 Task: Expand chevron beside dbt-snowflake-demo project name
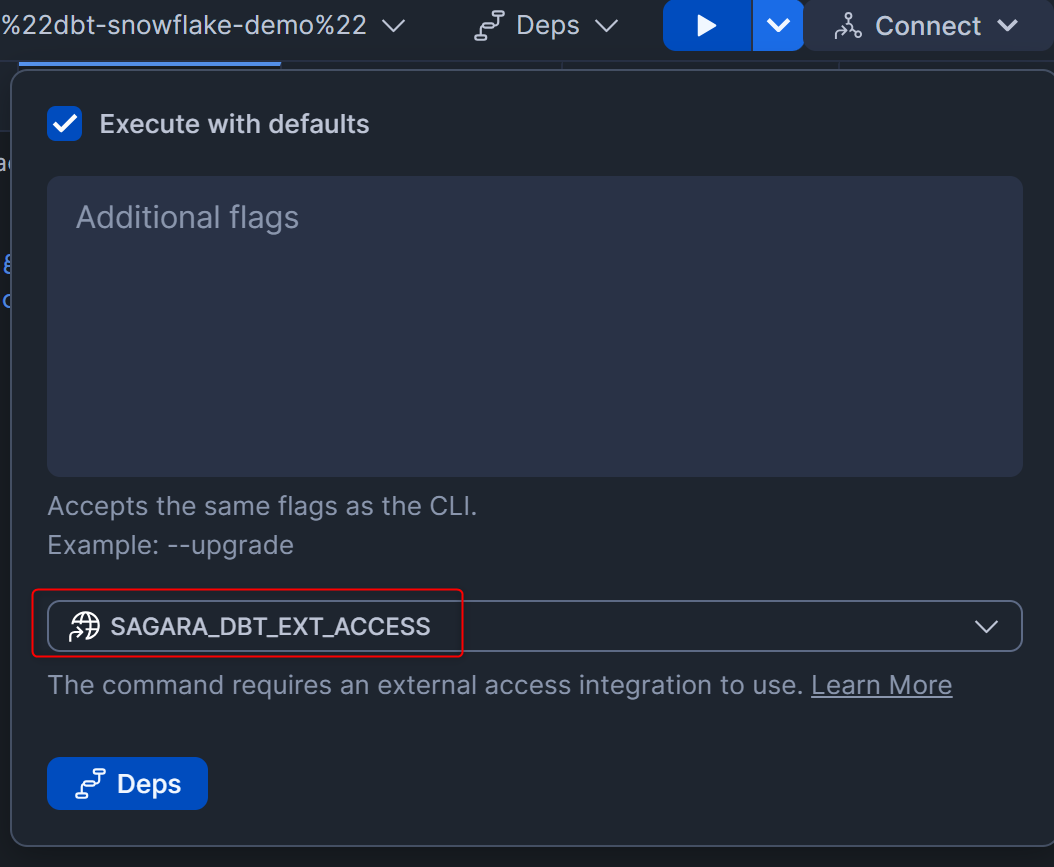tap(393, 26)
